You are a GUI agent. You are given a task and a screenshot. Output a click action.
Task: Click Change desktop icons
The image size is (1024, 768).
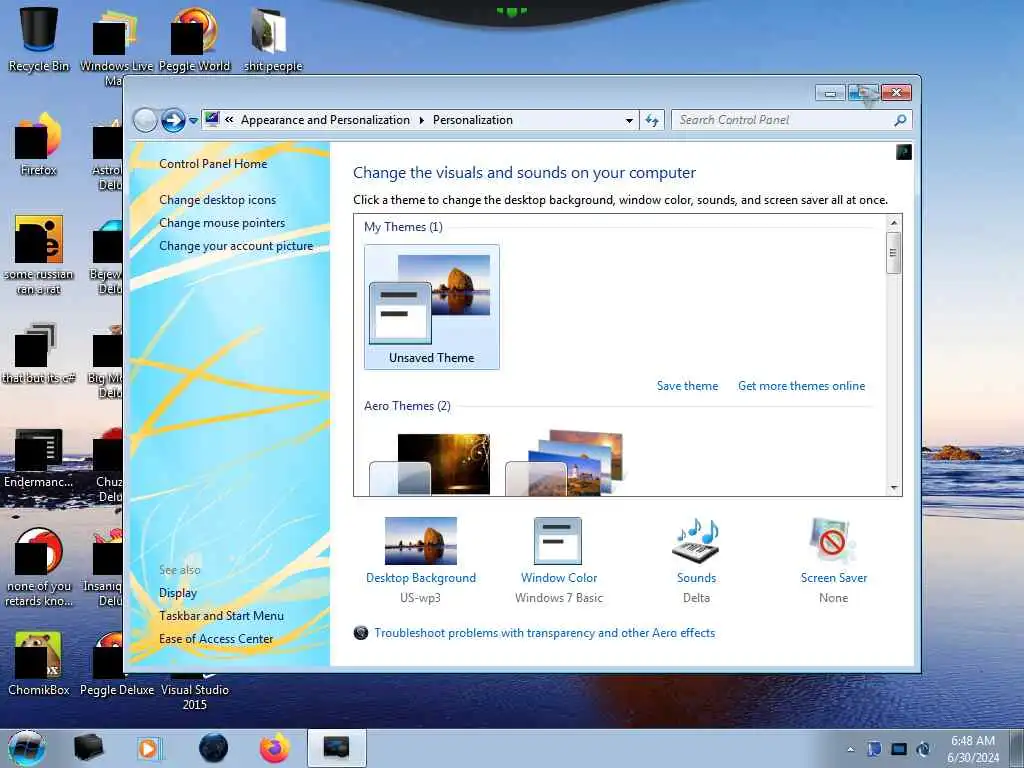click(x=217, y=200)
